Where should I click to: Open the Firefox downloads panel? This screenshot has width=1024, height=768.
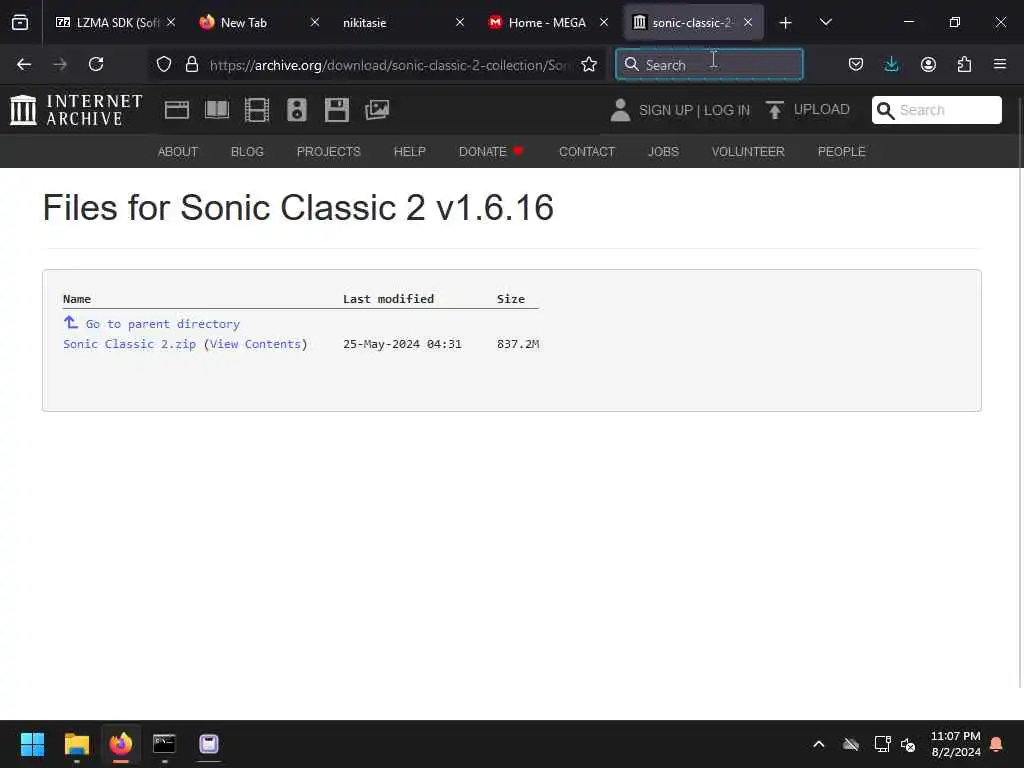click(x=891, y=64)
